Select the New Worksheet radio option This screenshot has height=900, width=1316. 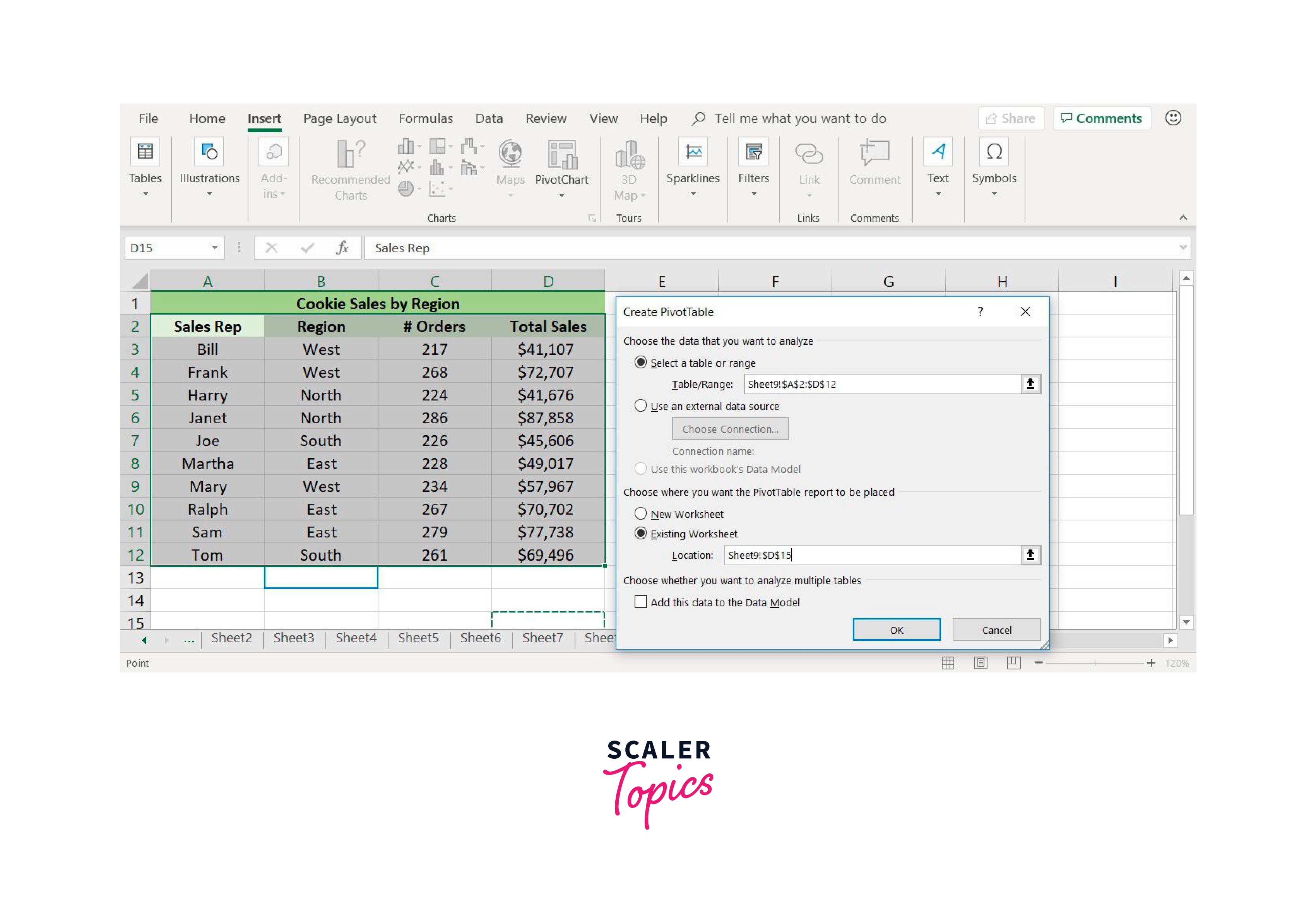[640, 514]
